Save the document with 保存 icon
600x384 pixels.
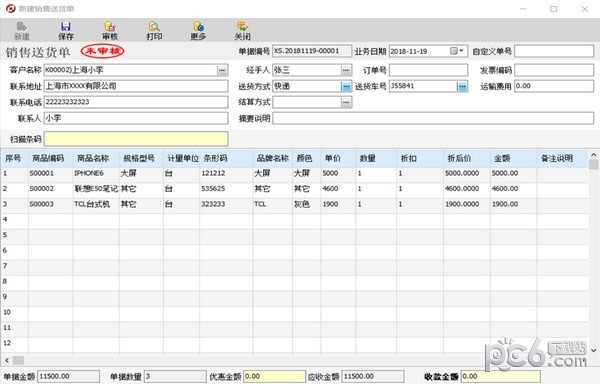[x=66, y=31]
